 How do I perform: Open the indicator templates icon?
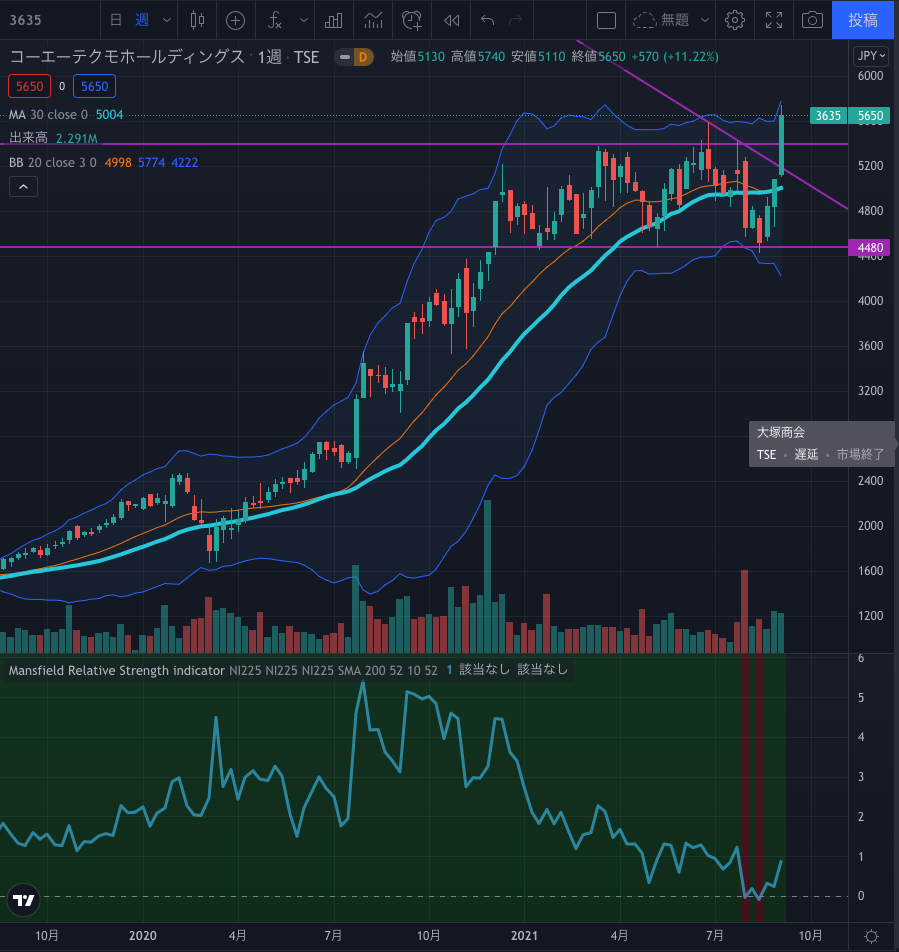point(373,20)
